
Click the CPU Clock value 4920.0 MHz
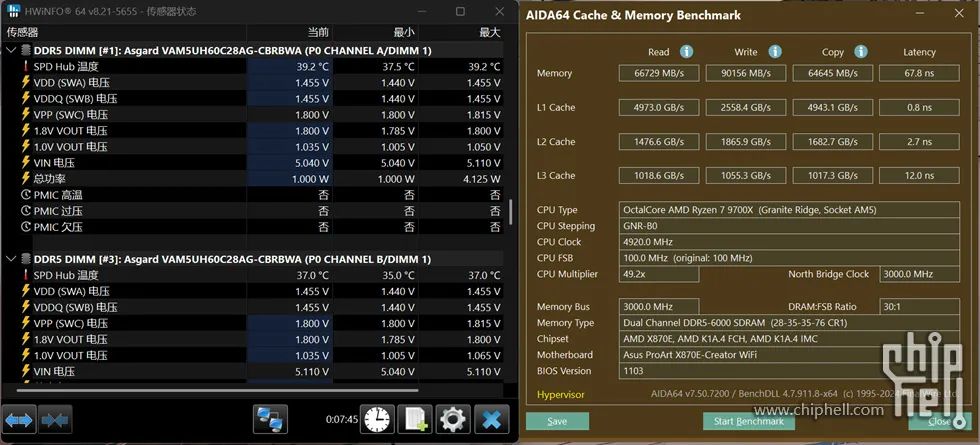pos(789,242)
